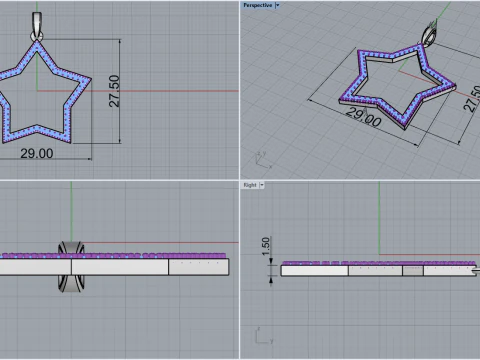
Task: Select the 29.00 dimension text in top view
Action: (x=37, y=153)
